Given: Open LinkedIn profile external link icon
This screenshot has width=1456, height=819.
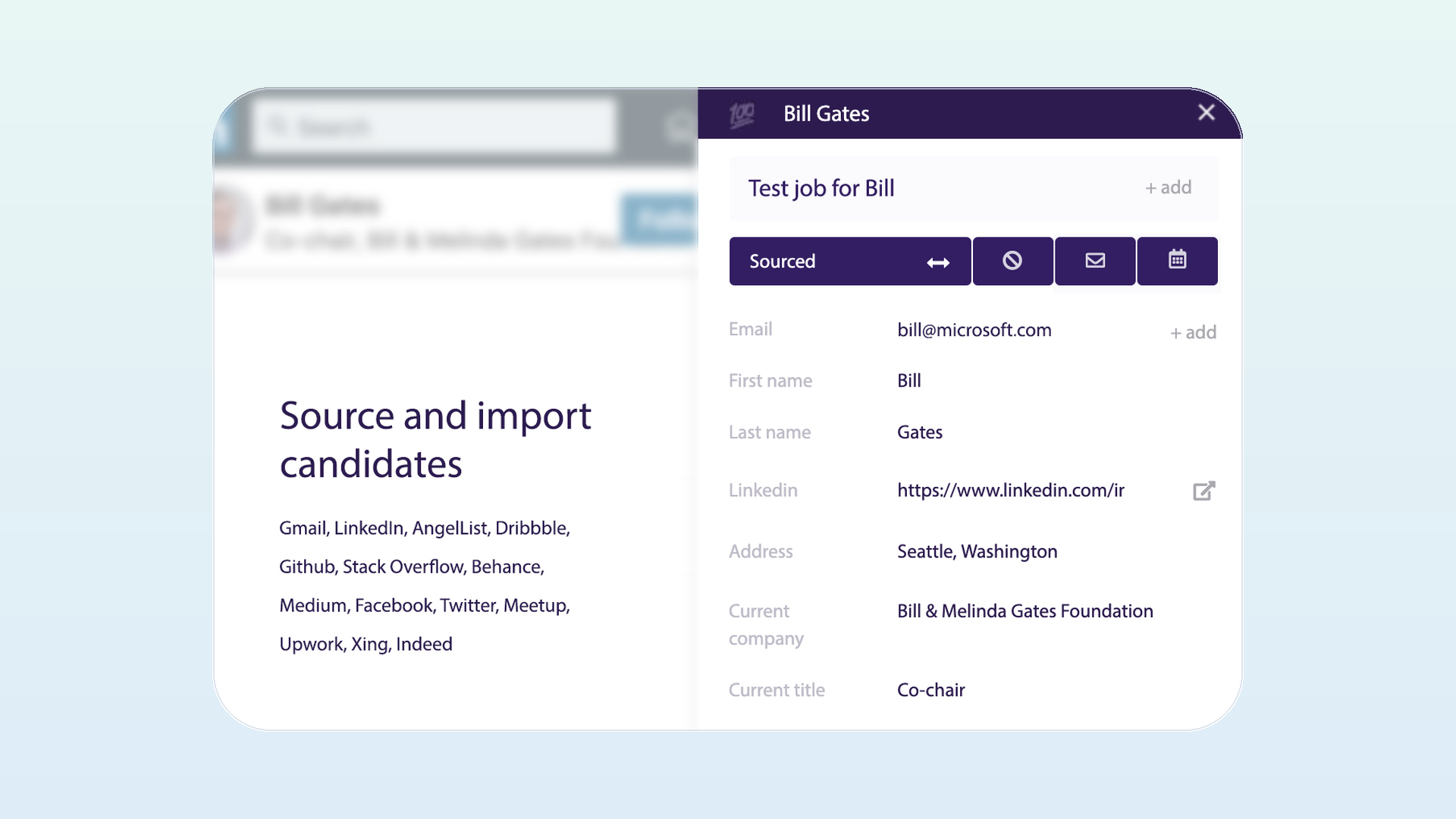Looking at the screenshot, I should click(x=1203, y=491).
